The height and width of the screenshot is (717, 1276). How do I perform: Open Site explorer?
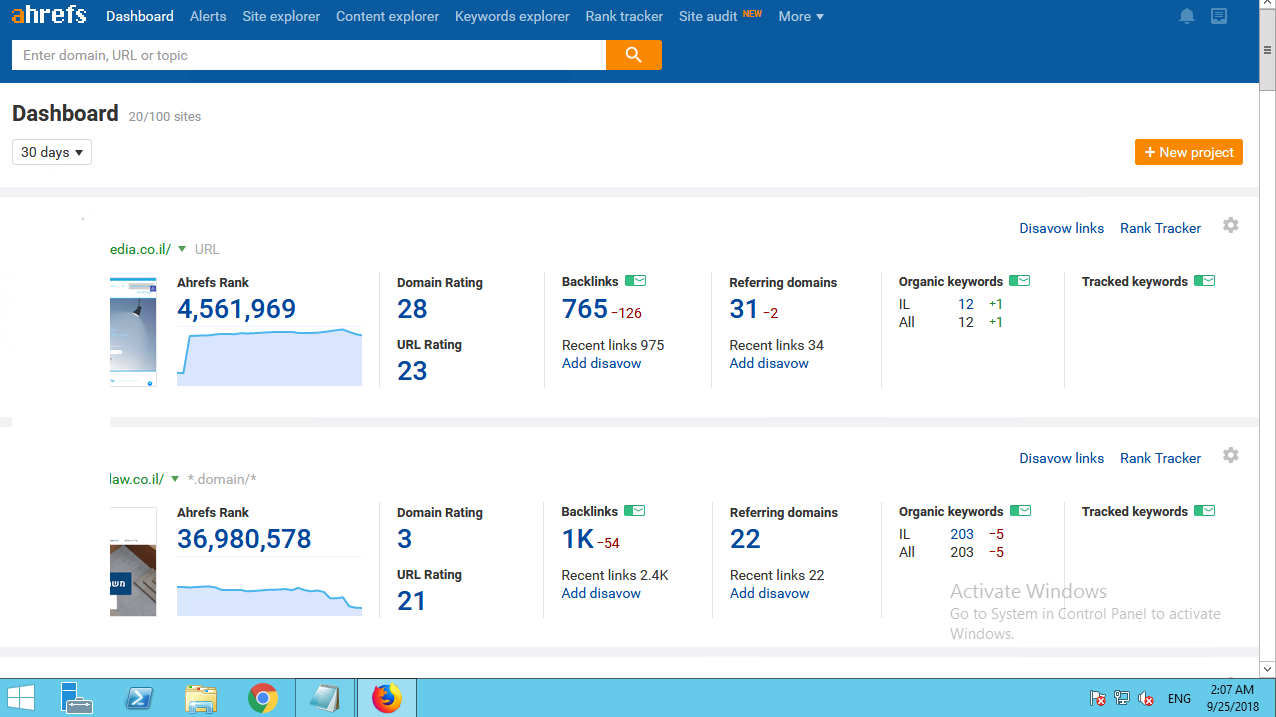click(x=281, y=16)
